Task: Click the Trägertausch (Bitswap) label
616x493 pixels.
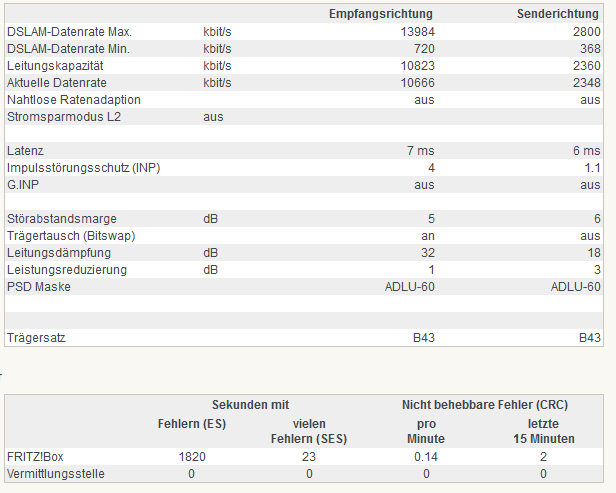Action: tap(71, 236)
